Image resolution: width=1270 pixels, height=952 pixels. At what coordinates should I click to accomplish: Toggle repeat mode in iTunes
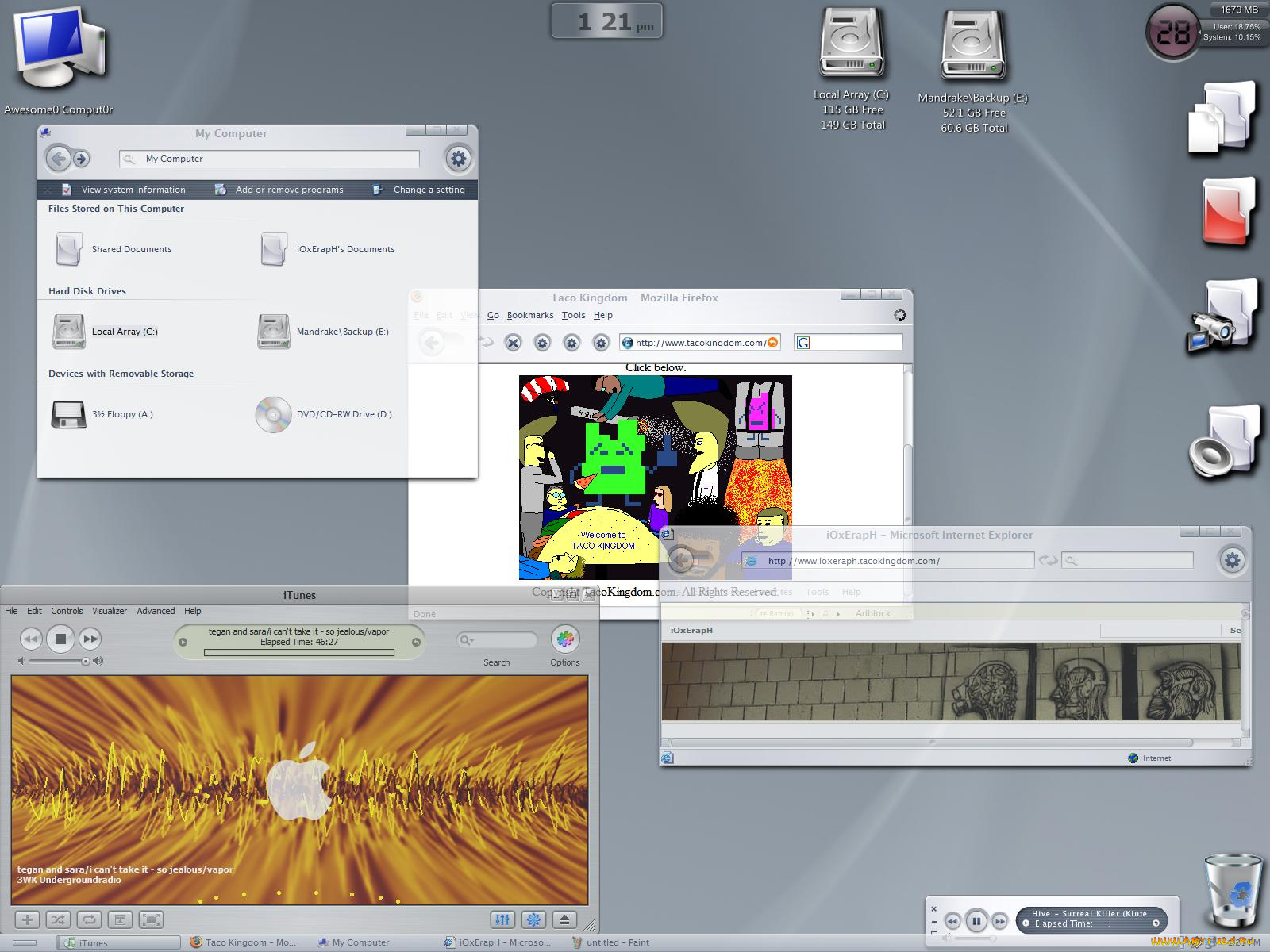[89, 919]
